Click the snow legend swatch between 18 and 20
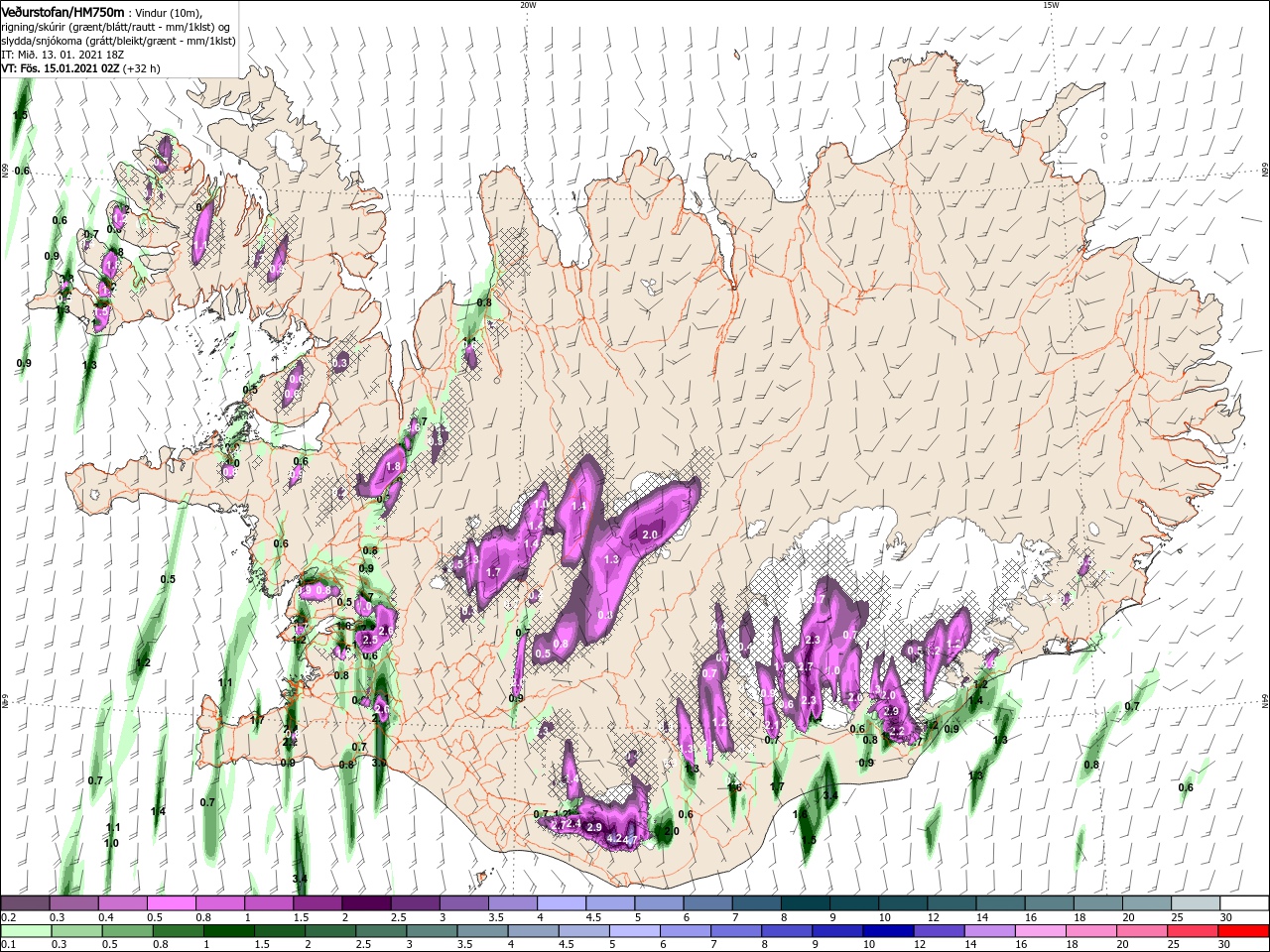This screenshot has width=1270, height=952. tap(1096, 903)
